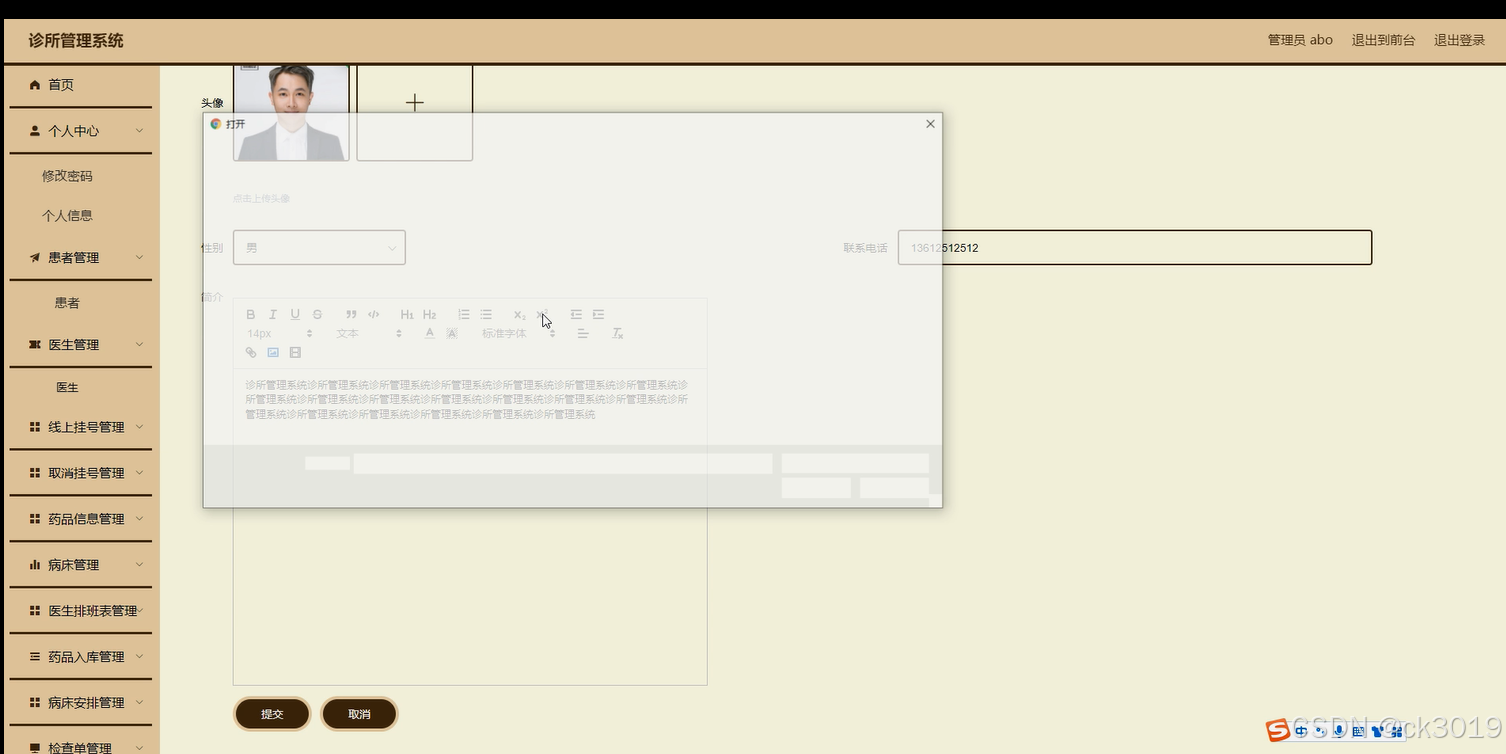1506x754 pixels.
Task: Click the 医生排班表管理 grid icon
Action: (35, 611)
